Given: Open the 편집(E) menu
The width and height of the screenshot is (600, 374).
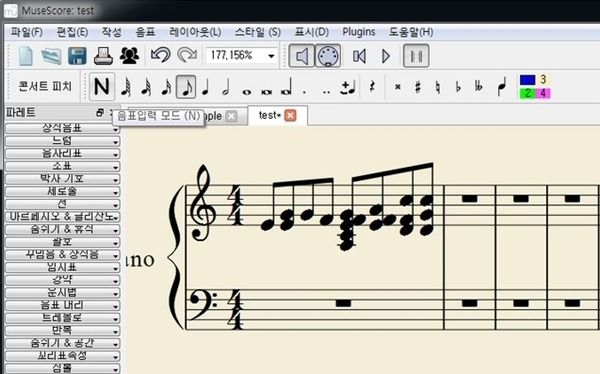Looking at the screenshot, I should coord(72,32).
